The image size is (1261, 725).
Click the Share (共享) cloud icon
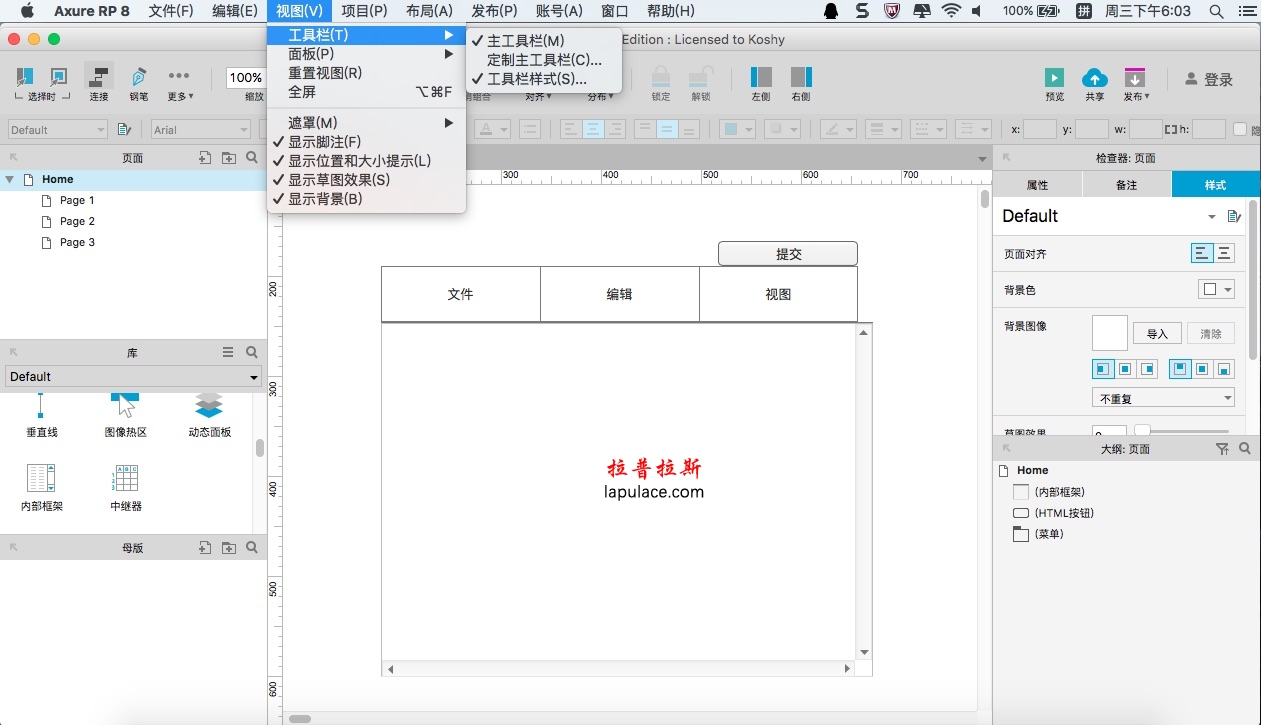coord(1095,78)
